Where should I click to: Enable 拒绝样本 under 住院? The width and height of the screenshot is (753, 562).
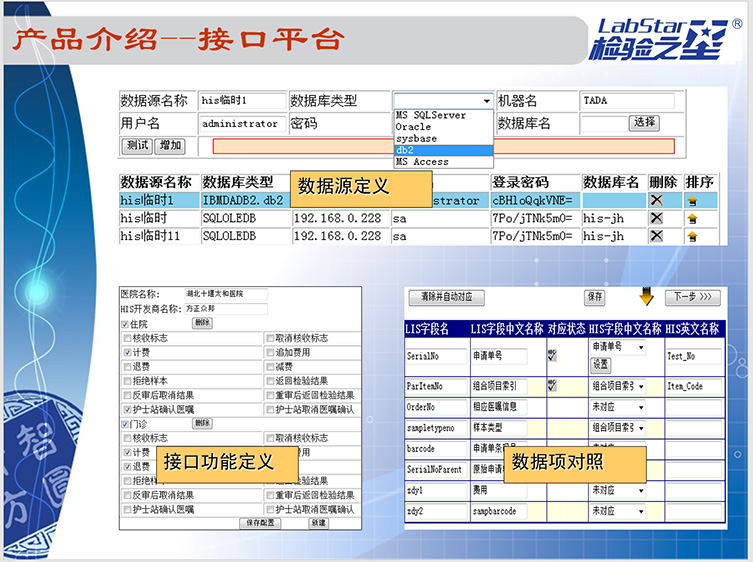coord(127,381)
